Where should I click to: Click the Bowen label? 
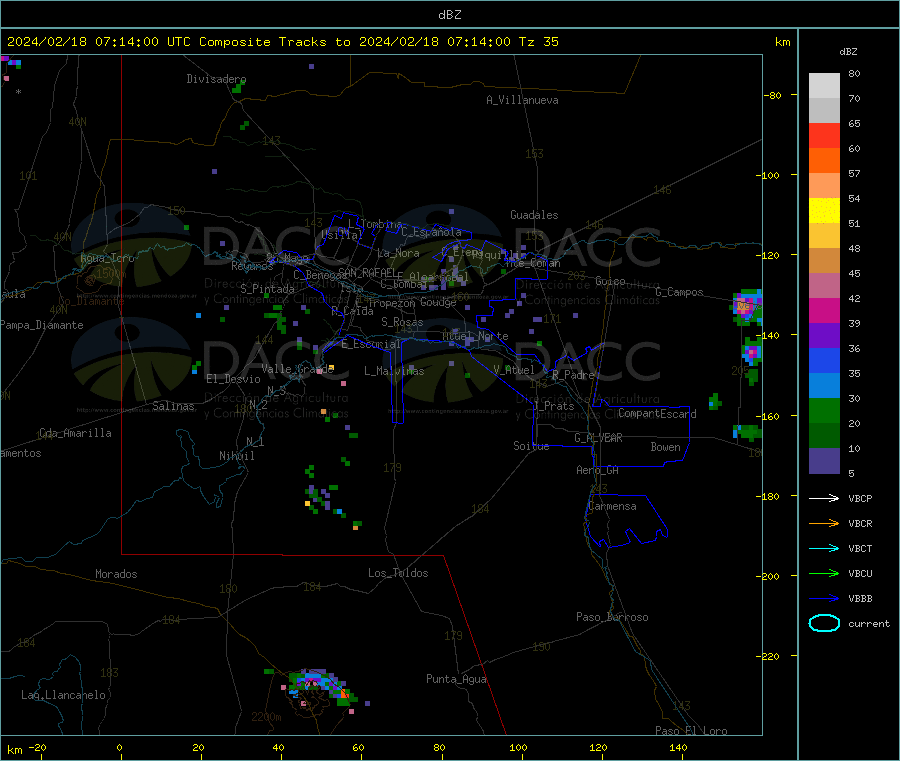point(665,447)
